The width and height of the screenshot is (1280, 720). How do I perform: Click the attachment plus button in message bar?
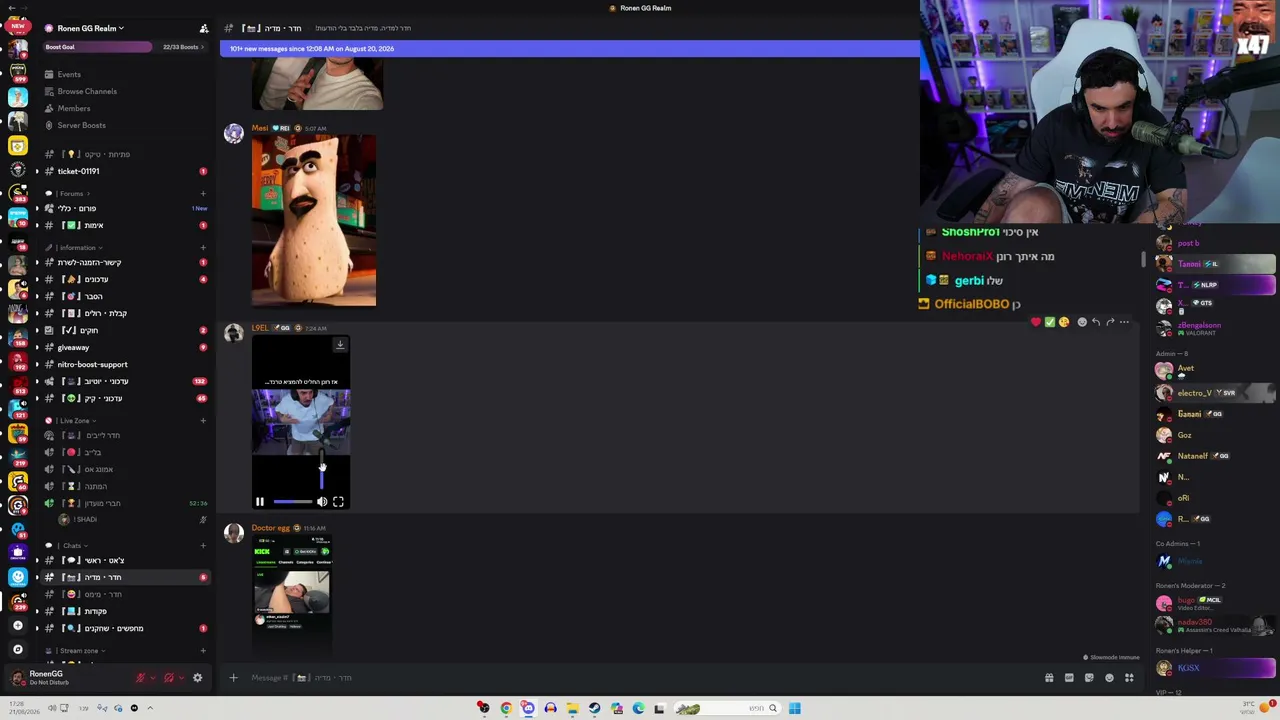point(233,678)
